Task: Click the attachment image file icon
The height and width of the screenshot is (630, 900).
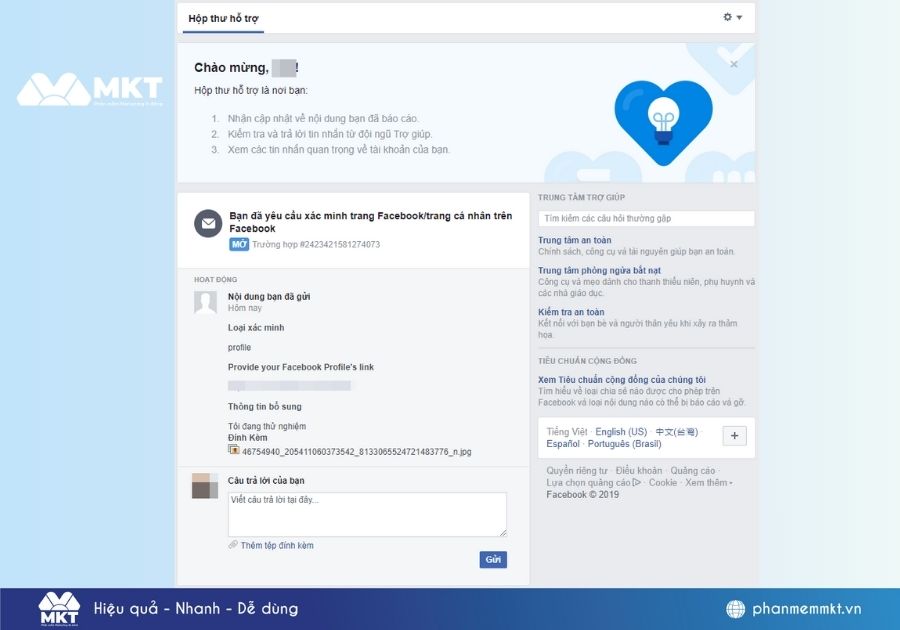Action: pyautogui.click(x=234, y=450)
